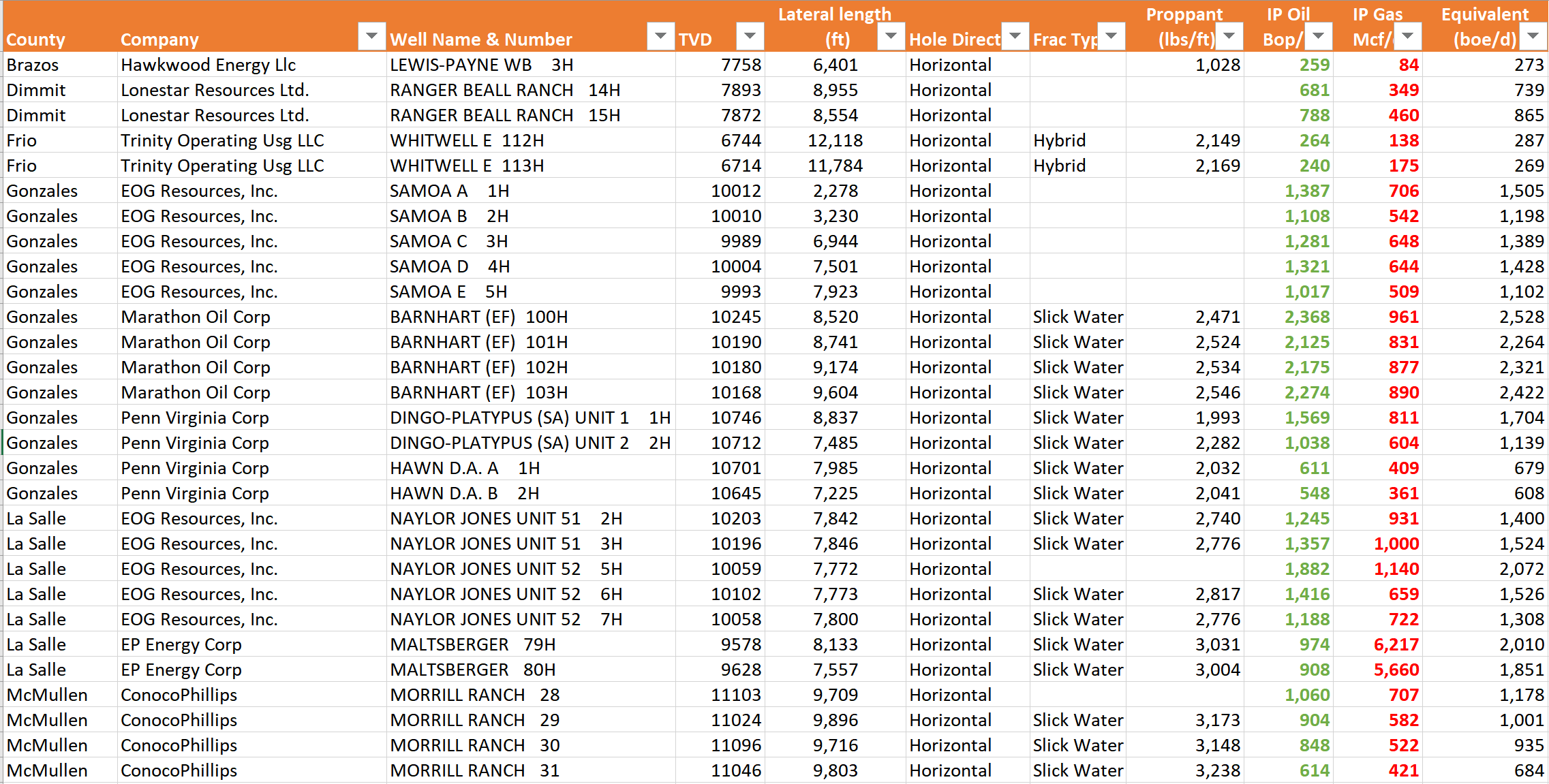Image resolution: width=1549 pixels, height=784 pixels.
Task: Select Proppant value 3,238
Action: coord(1185,770)
